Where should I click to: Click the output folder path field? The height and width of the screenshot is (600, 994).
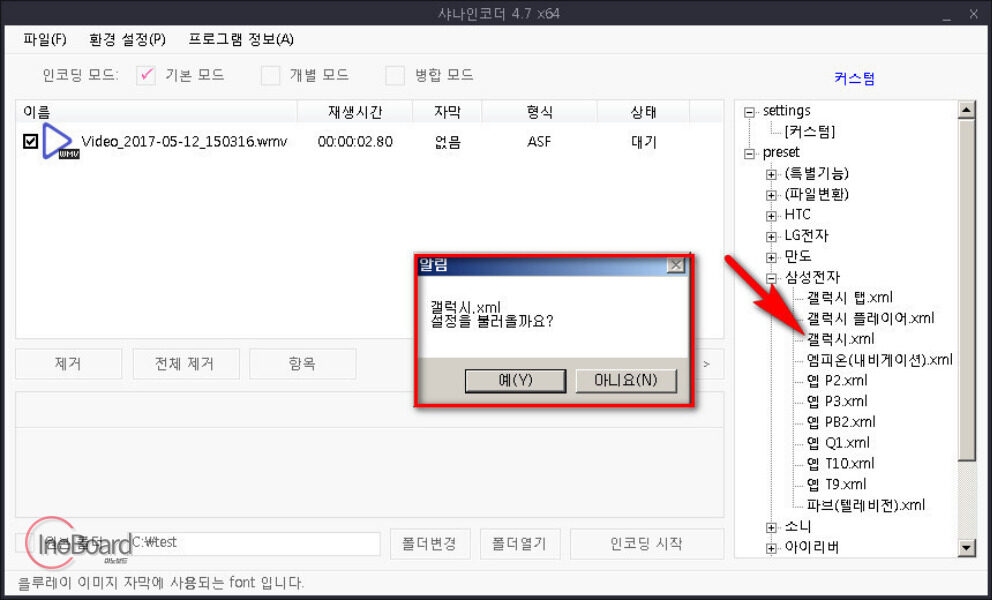click(x=254, y=544)
